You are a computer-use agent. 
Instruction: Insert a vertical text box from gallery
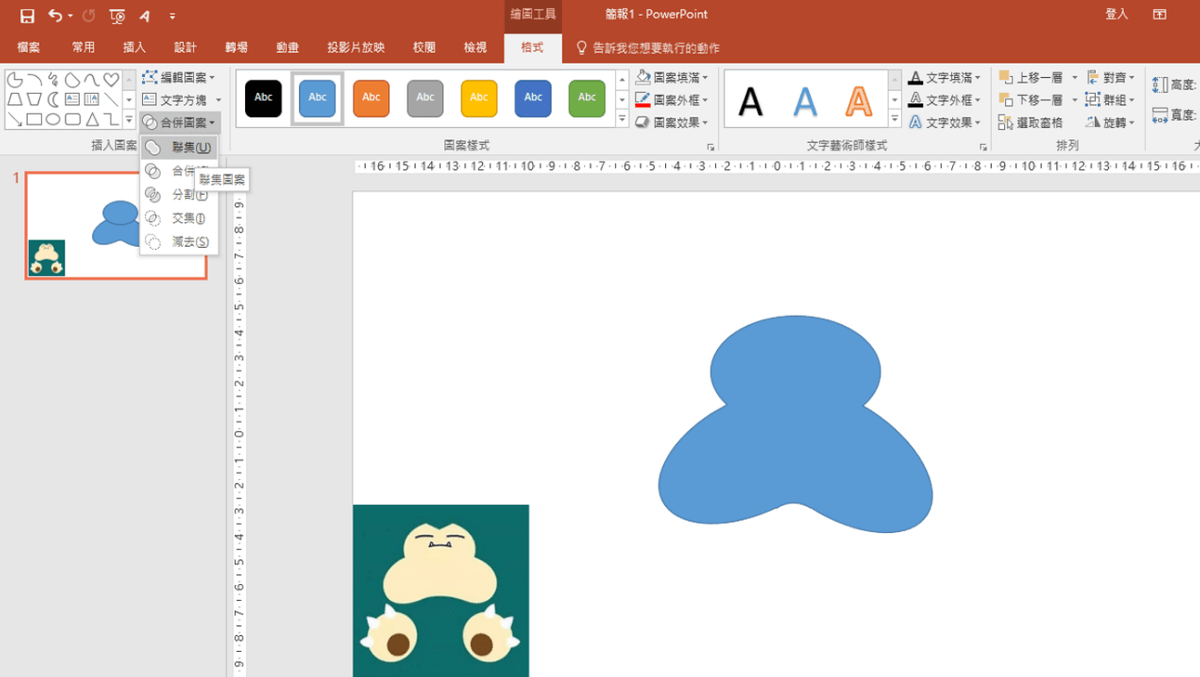click(91, 99)
